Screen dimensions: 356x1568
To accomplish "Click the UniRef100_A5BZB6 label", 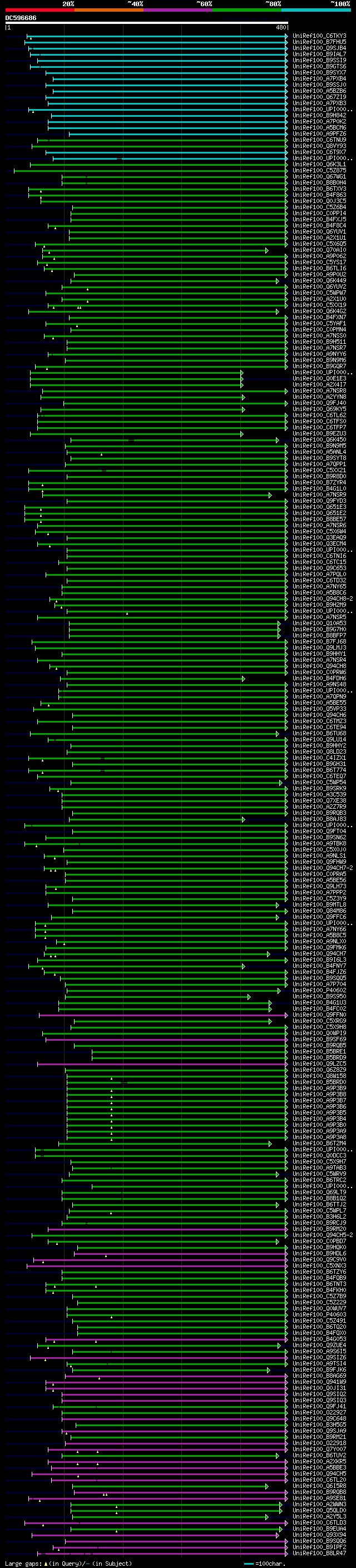I will click(319, 91).
